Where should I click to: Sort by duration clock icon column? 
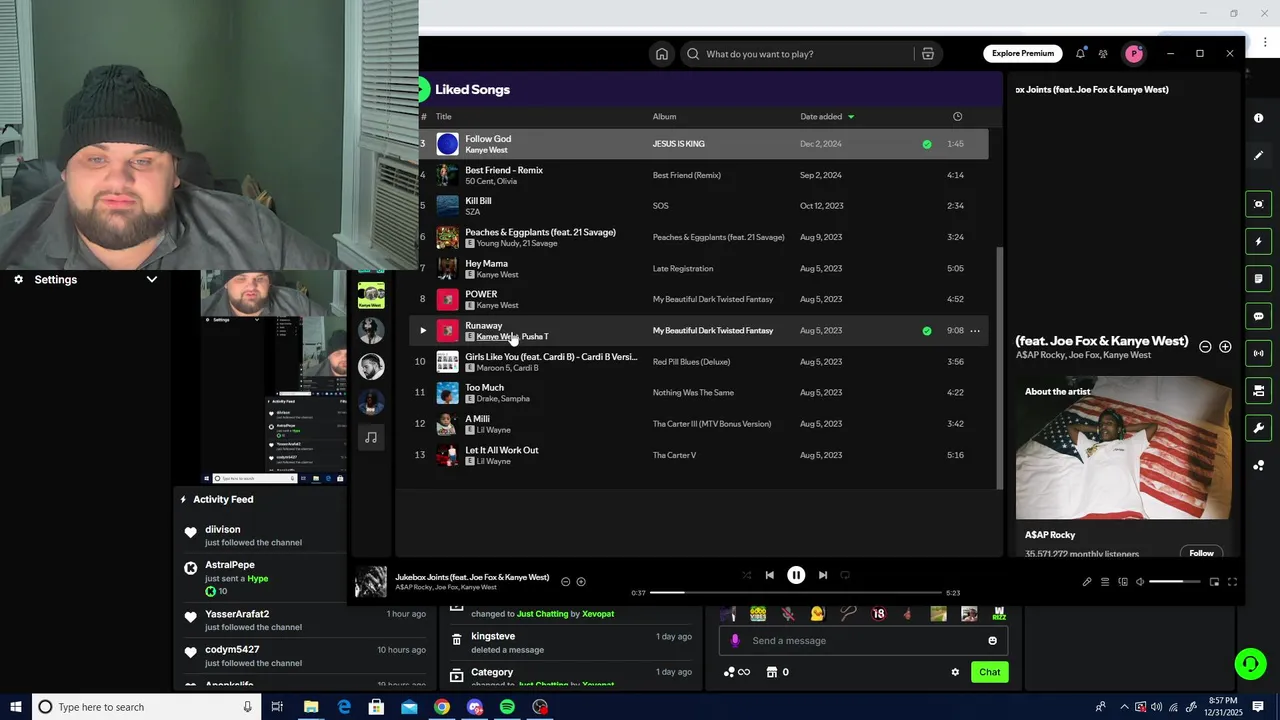tap(957, 117)
